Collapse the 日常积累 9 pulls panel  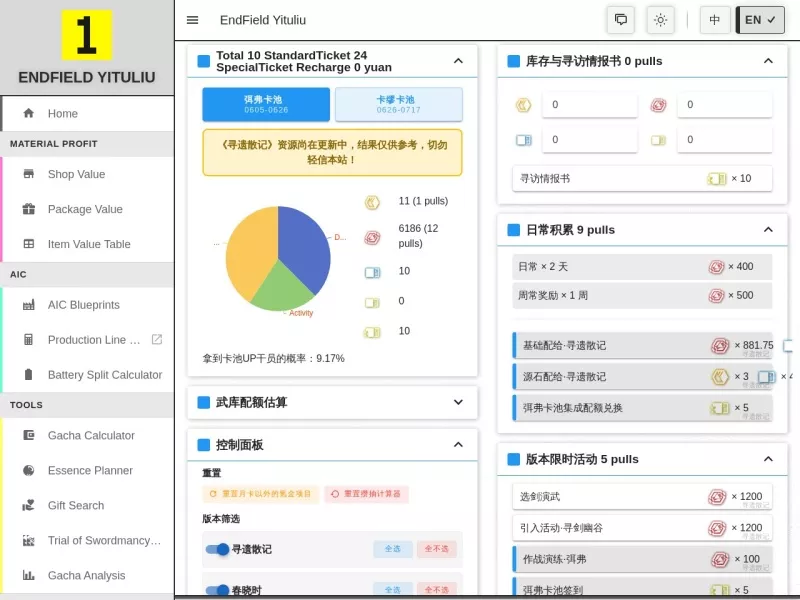pos(768,230)
